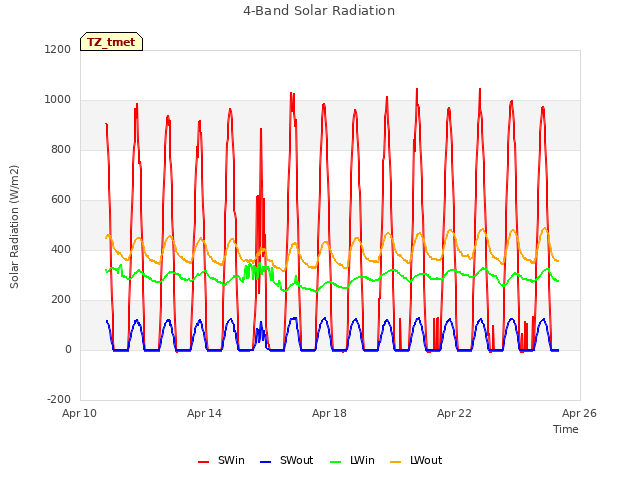The image size is (640, 480).
Task: Click the 'Apr 14' x-axis label
Action: [x=204, y=413]
